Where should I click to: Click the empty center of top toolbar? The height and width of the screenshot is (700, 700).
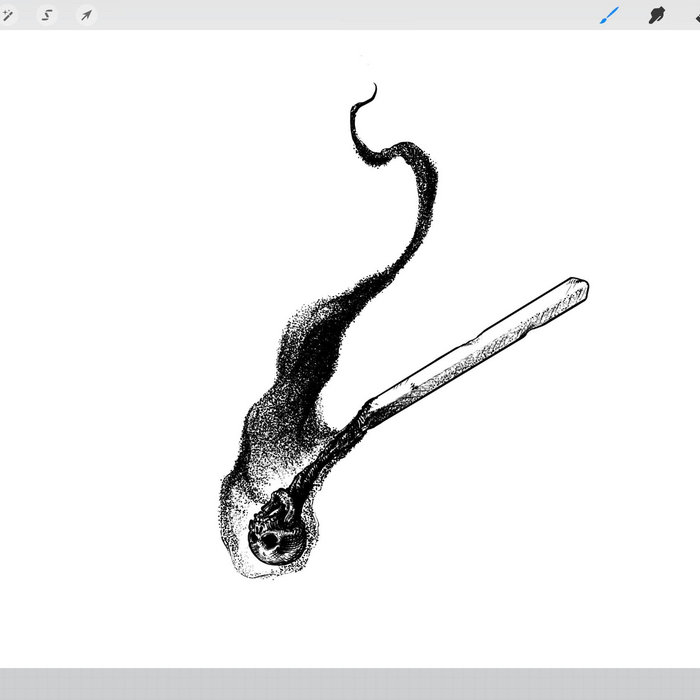click(x=340, y=15)
